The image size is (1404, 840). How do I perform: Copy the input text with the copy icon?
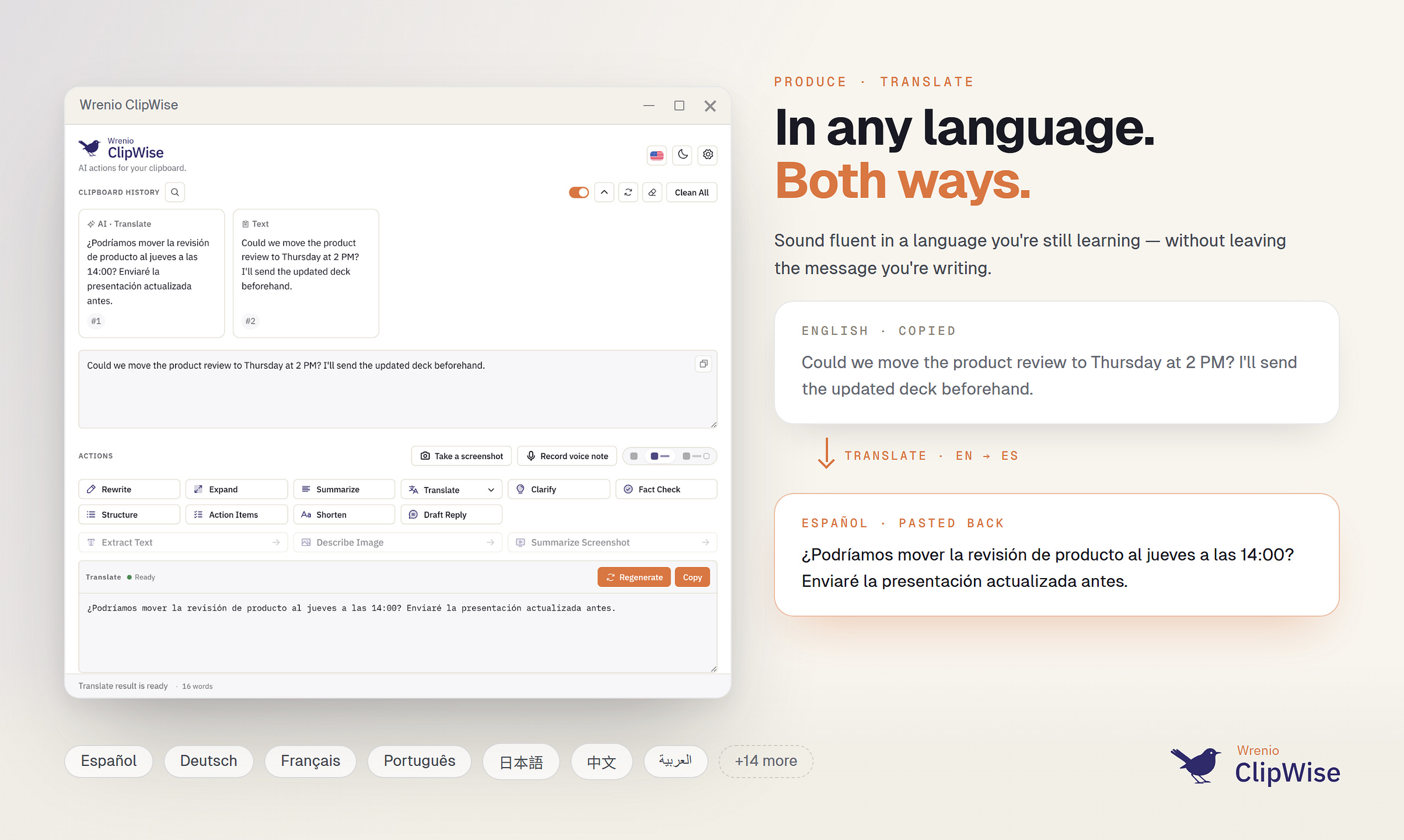pyautogui.click(x=704, y=364)
